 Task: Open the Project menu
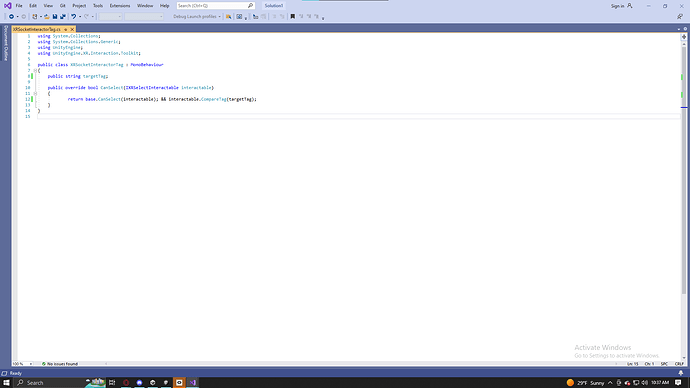tap(79, 6)
